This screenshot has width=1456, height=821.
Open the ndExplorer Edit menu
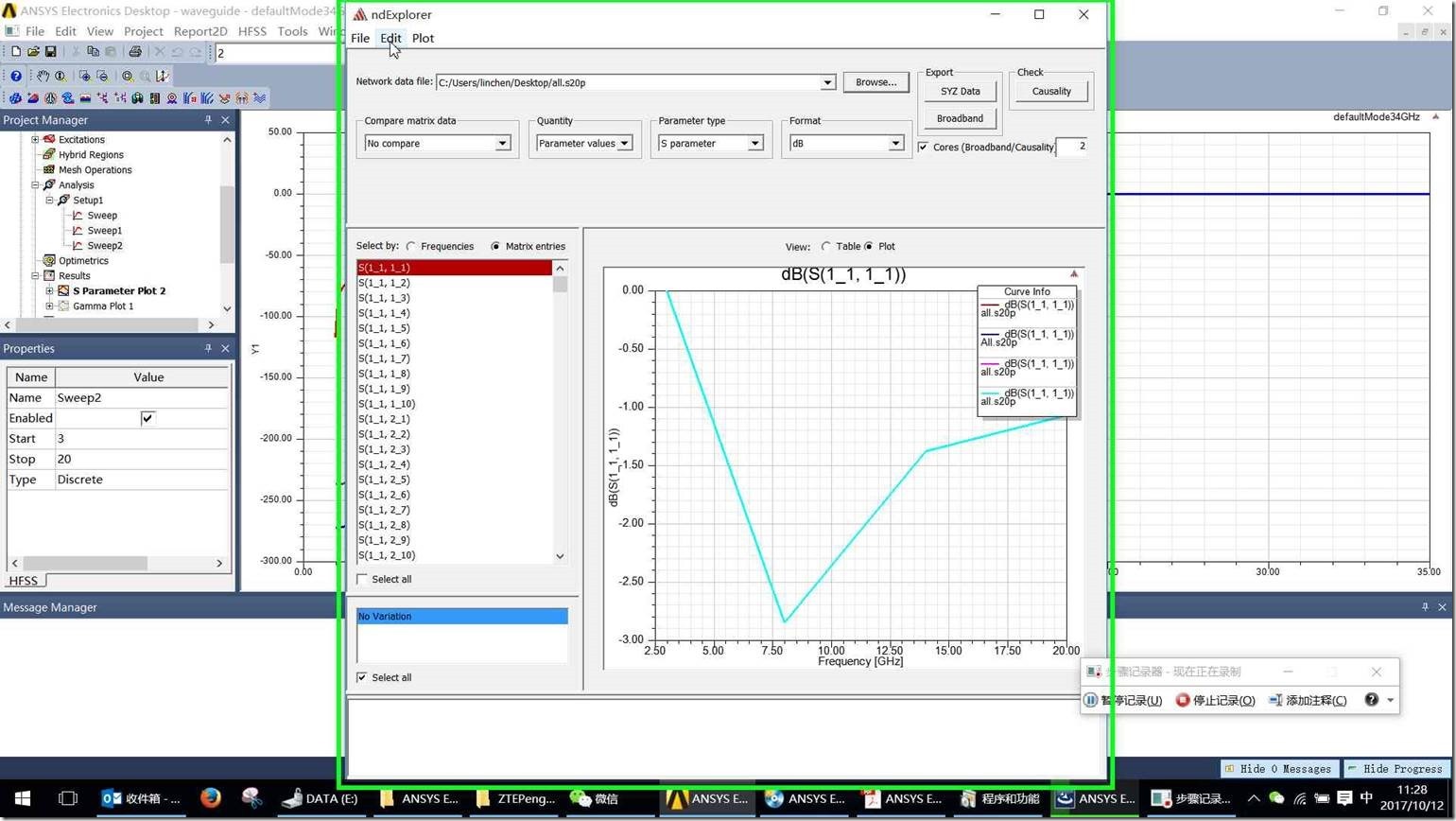tap(390, 38)
